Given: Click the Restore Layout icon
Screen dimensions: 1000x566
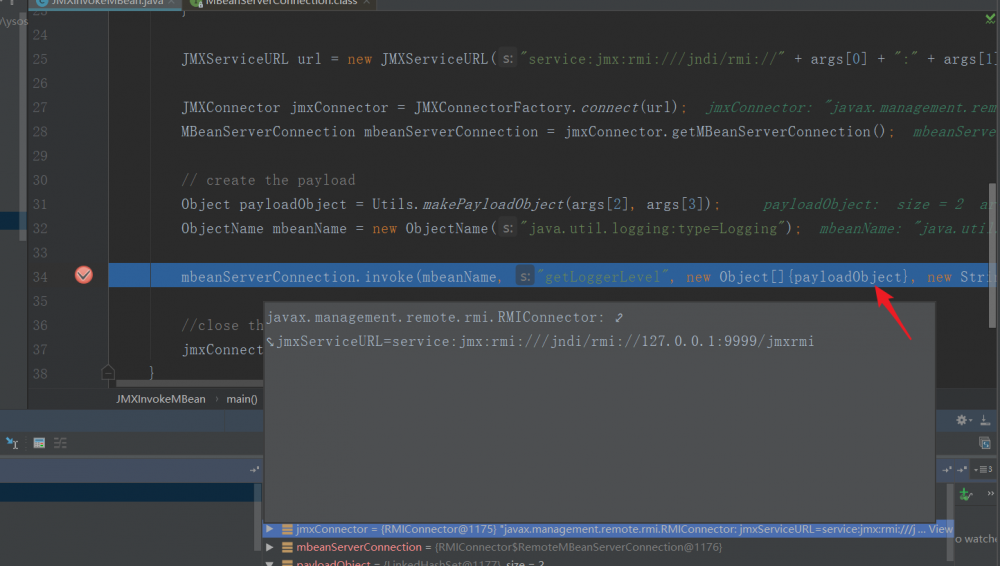Looking at the screenshot, I should [x=985, y=443].
